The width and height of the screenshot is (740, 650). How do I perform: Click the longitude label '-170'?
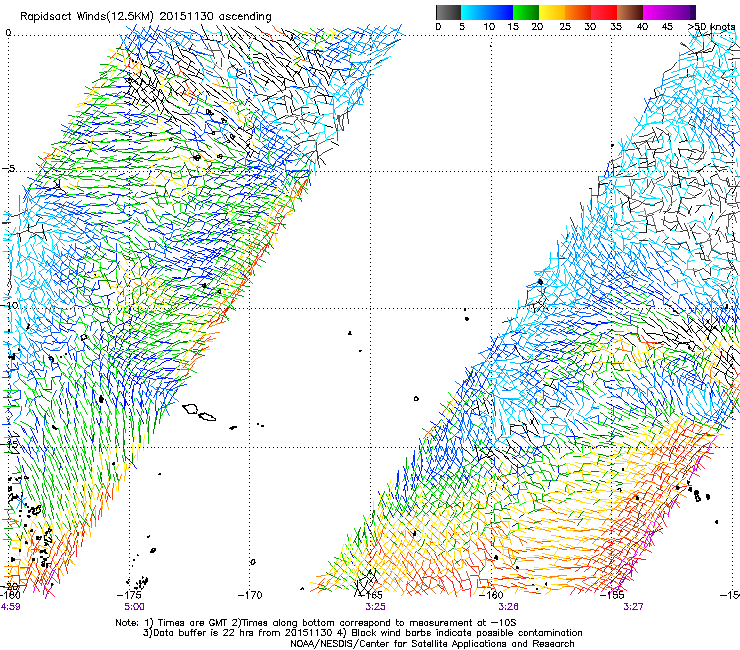(250, 595)
